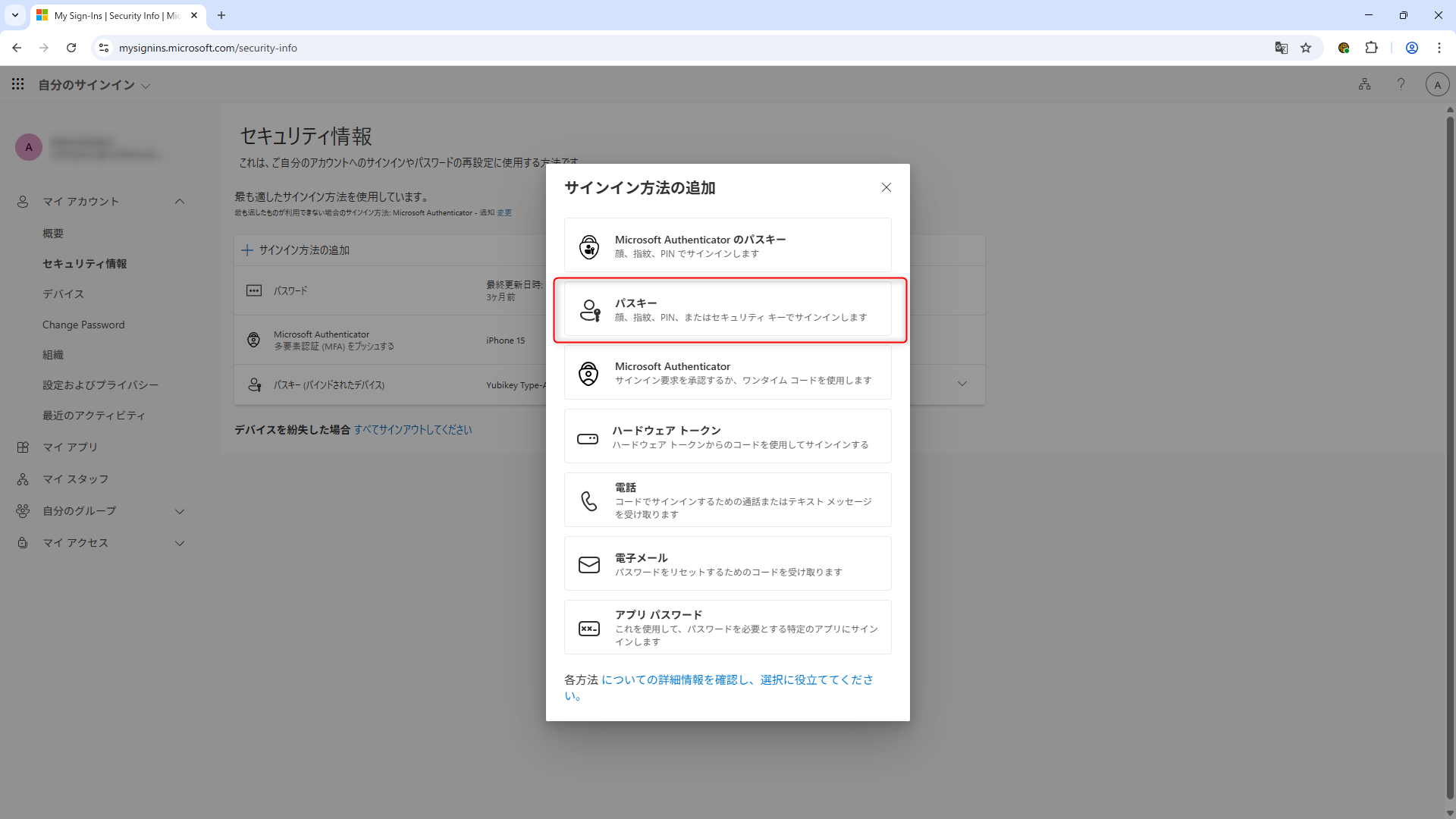Screen dimensions: 1456x819
Task: Select the Email envelope icon
Action: coord(589,565)
